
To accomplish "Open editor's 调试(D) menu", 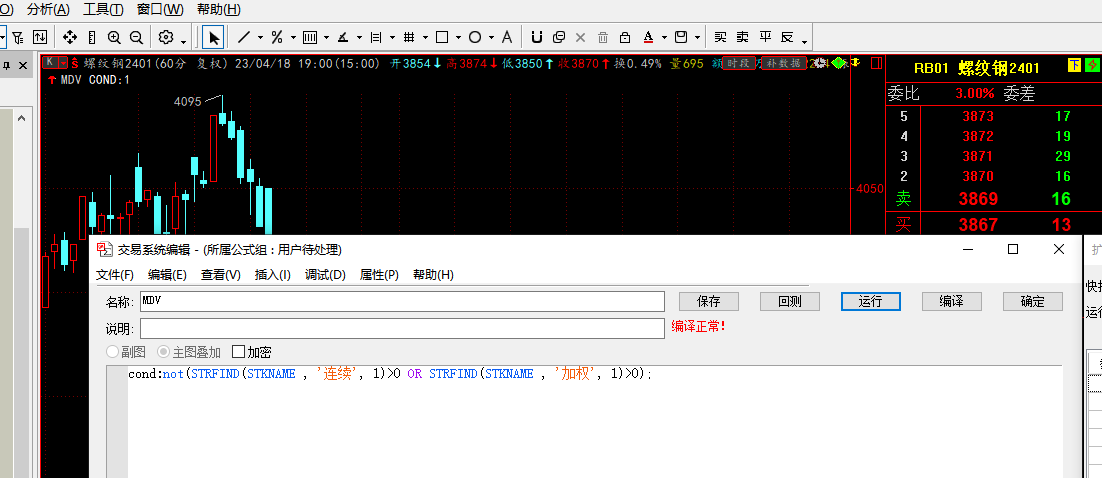I will (325, 275).
